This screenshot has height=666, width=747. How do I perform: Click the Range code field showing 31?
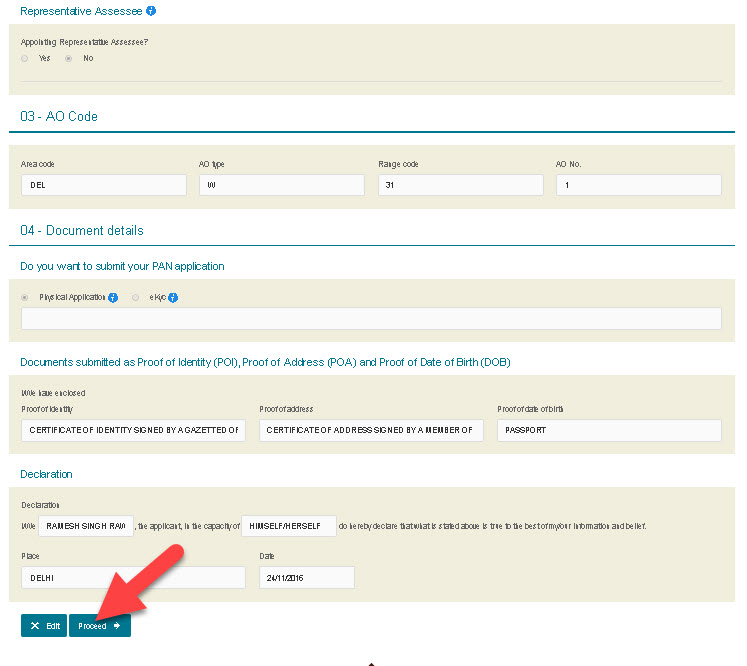(x=460, y=185)
